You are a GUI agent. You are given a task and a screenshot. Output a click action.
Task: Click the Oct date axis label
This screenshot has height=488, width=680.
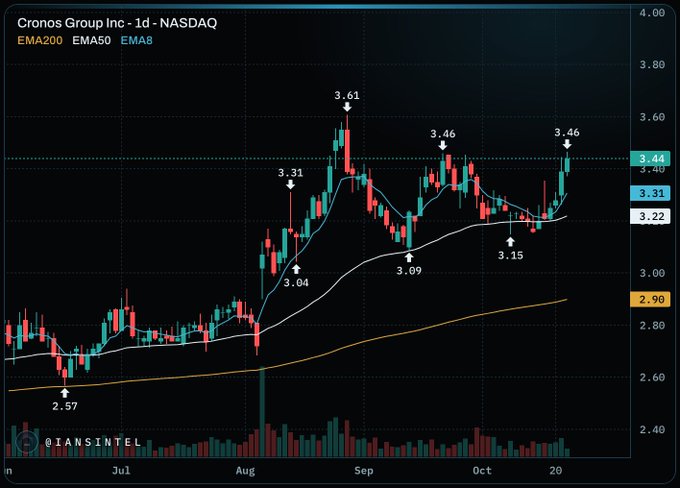(482, 471)
